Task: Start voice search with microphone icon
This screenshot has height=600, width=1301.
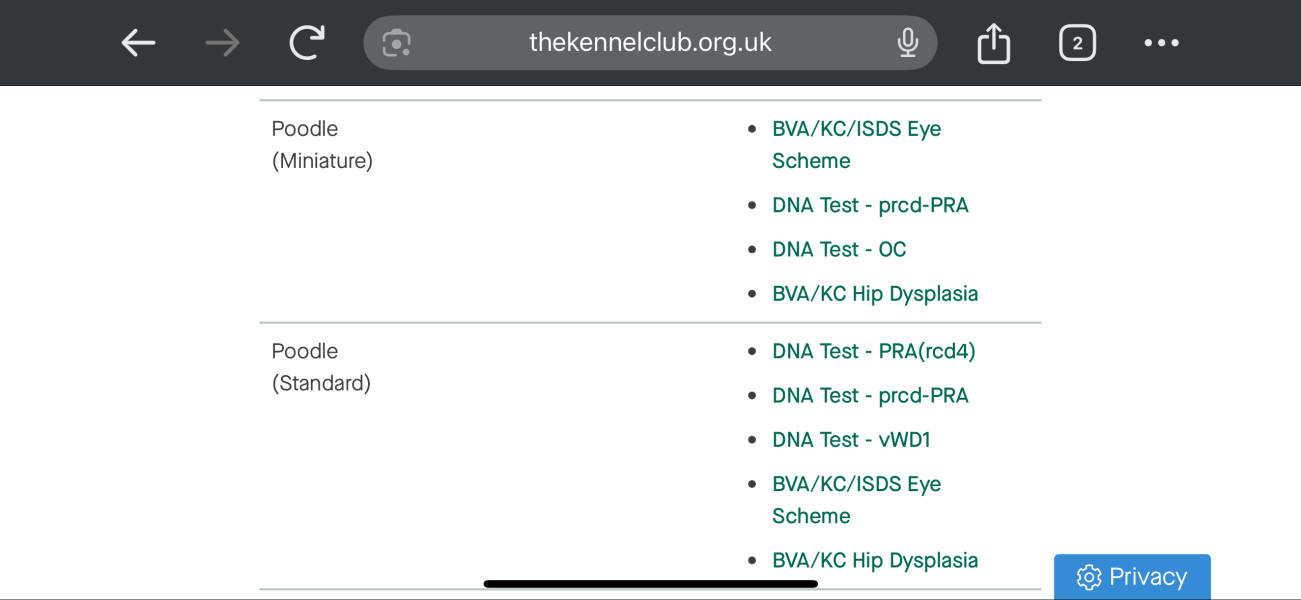Action: (x=907, y=43)
